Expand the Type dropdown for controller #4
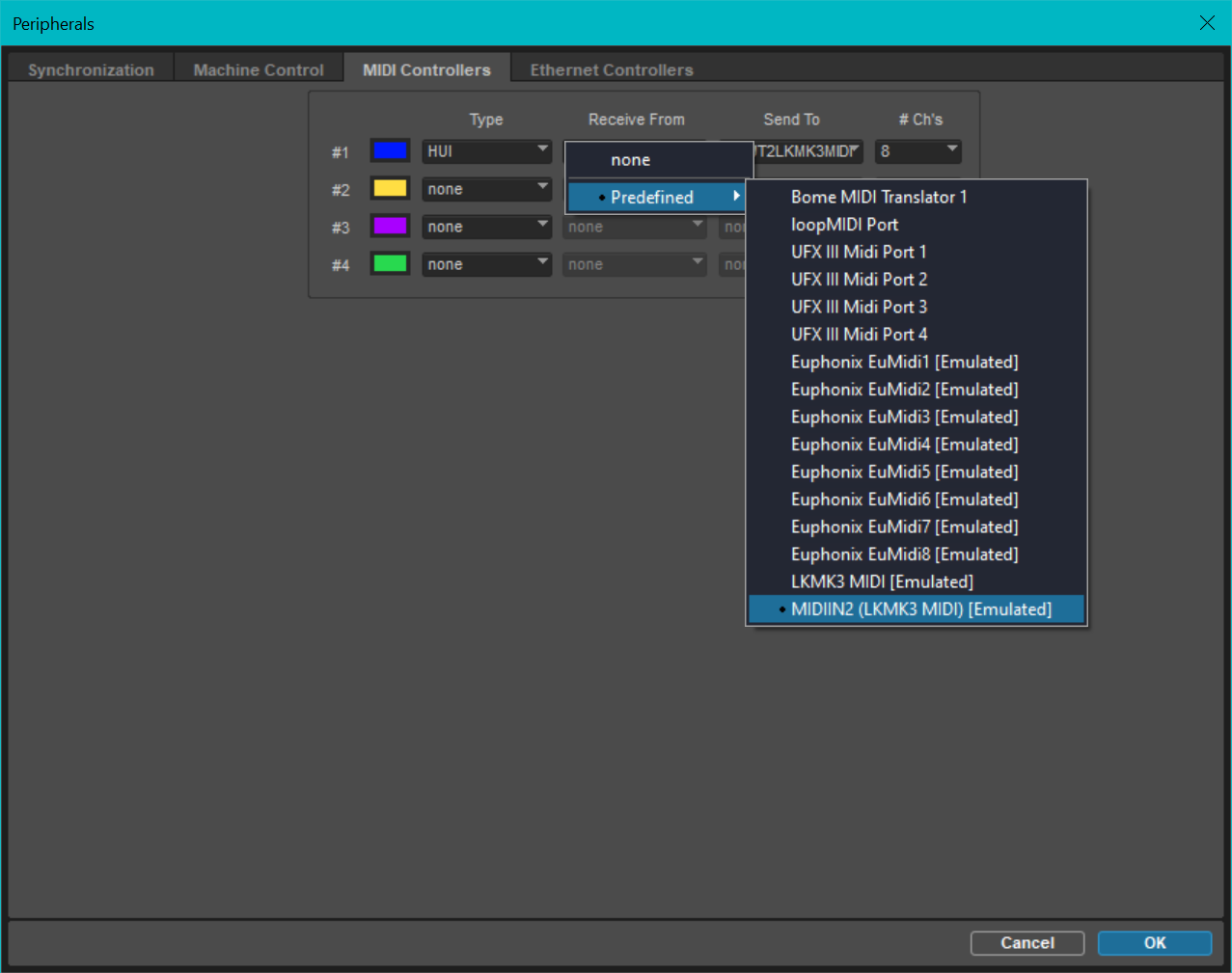The image size is (1232, 973). point(486,264)
